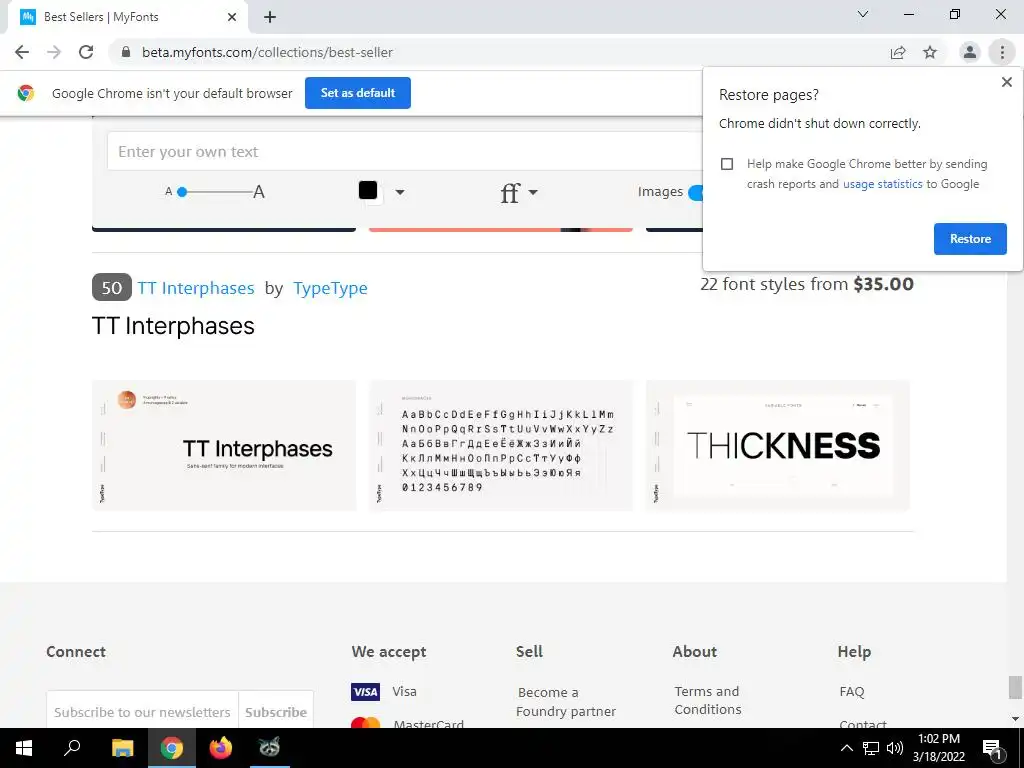Click the Subscribe to our newsletters field
The image size is (1024, 768).
[142, 712]
